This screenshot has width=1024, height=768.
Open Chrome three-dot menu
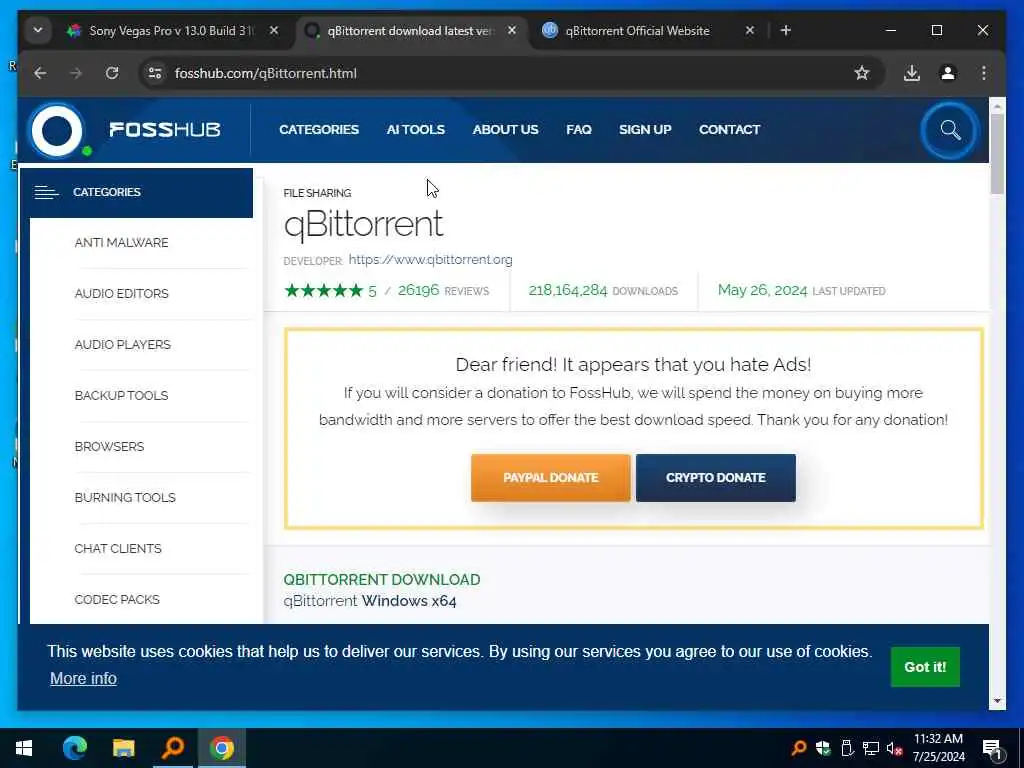click(x=984, y=73)
